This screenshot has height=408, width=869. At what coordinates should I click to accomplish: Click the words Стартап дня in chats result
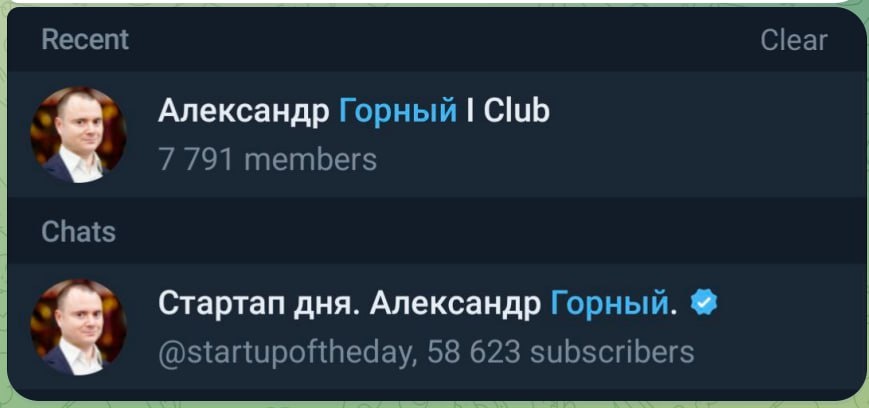259,304
